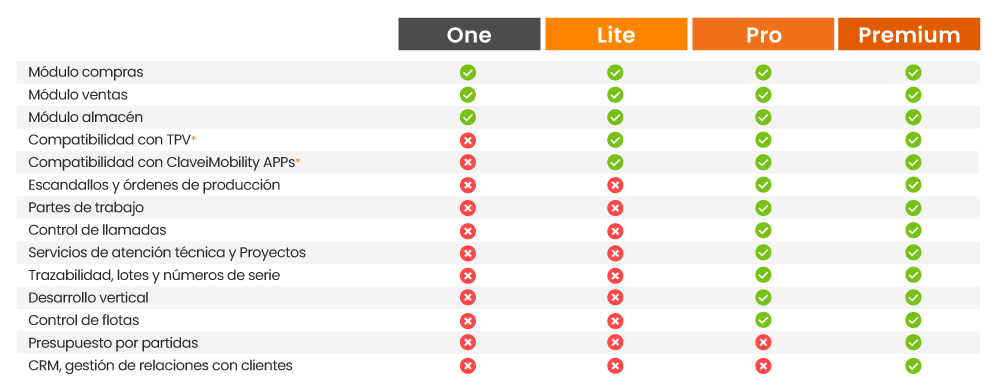Click the Control de llamadas row label

98,230
